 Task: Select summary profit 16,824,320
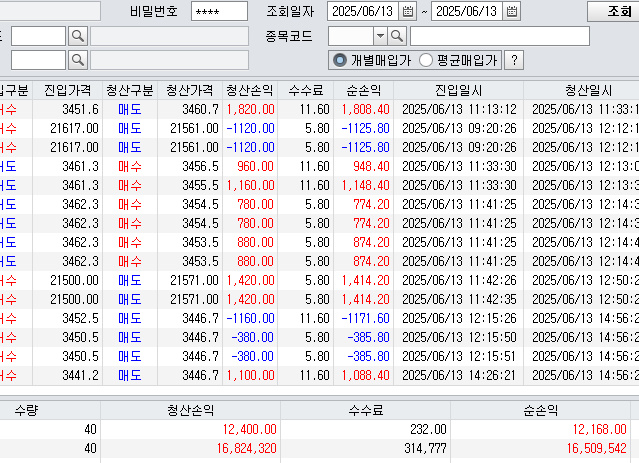pyautogui.click(x=191, y=448)
